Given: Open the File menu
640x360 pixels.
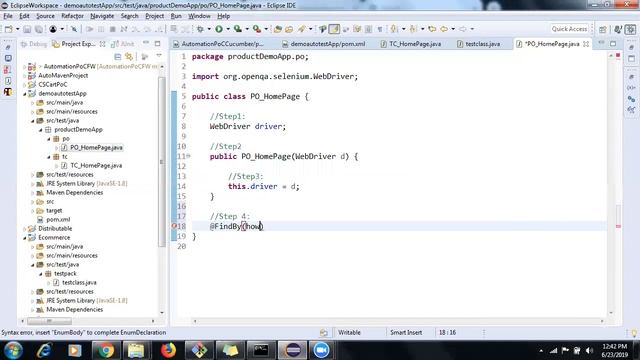Looking at the screenshot, I should click(x=8, y=16).
